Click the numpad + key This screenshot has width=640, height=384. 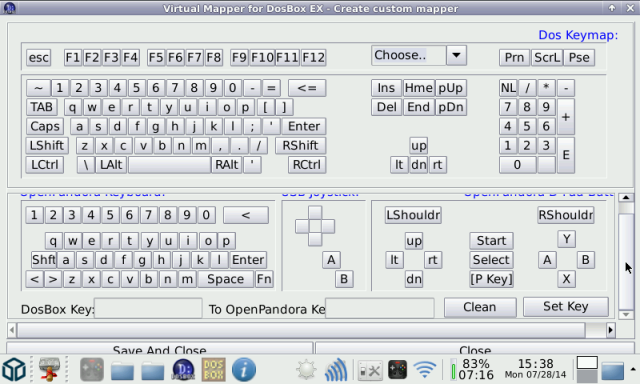pos(566,117)
